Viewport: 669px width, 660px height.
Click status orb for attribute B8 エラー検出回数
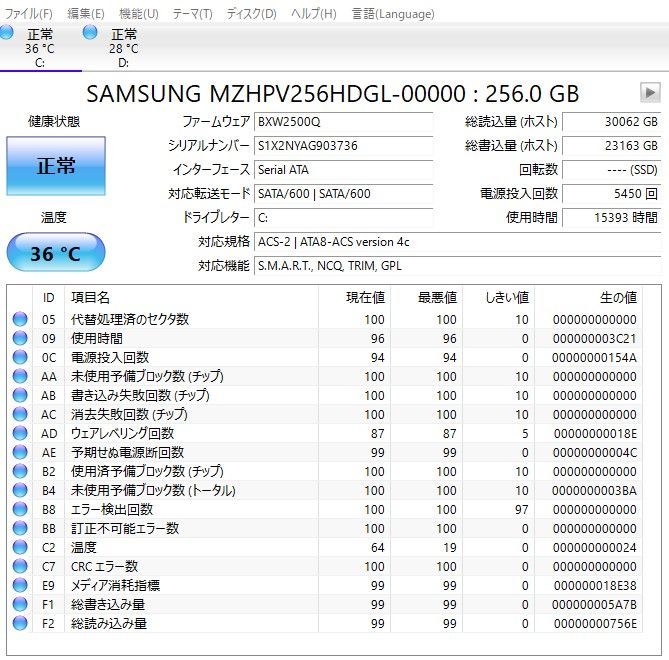(x=20, y=509)
